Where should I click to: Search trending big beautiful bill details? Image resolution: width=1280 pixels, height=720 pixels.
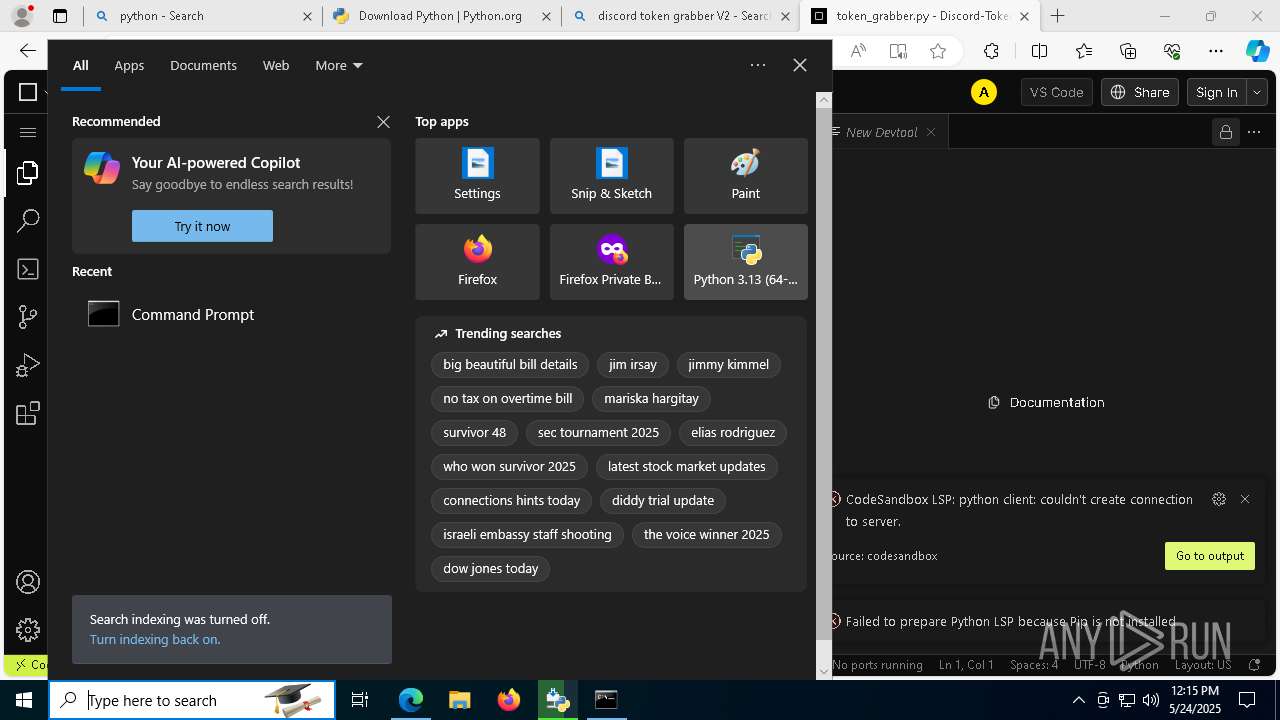510,365
